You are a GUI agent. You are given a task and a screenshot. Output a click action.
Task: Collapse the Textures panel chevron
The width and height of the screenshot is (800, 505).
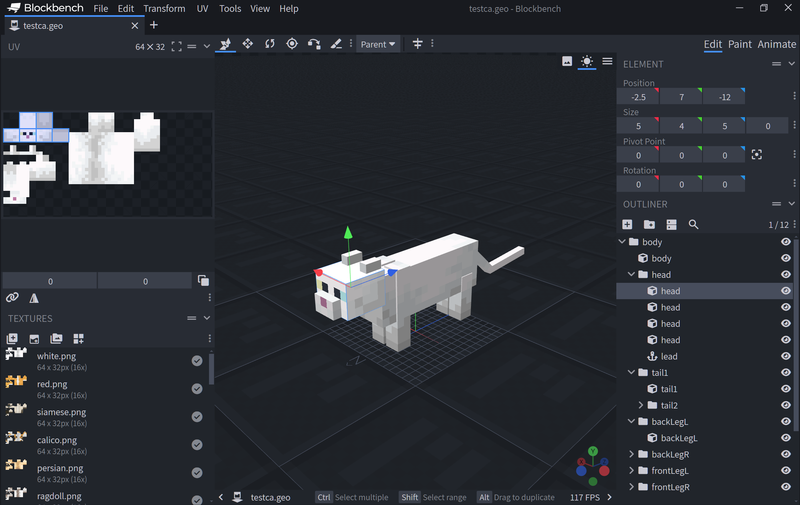(x=207, y=318)
